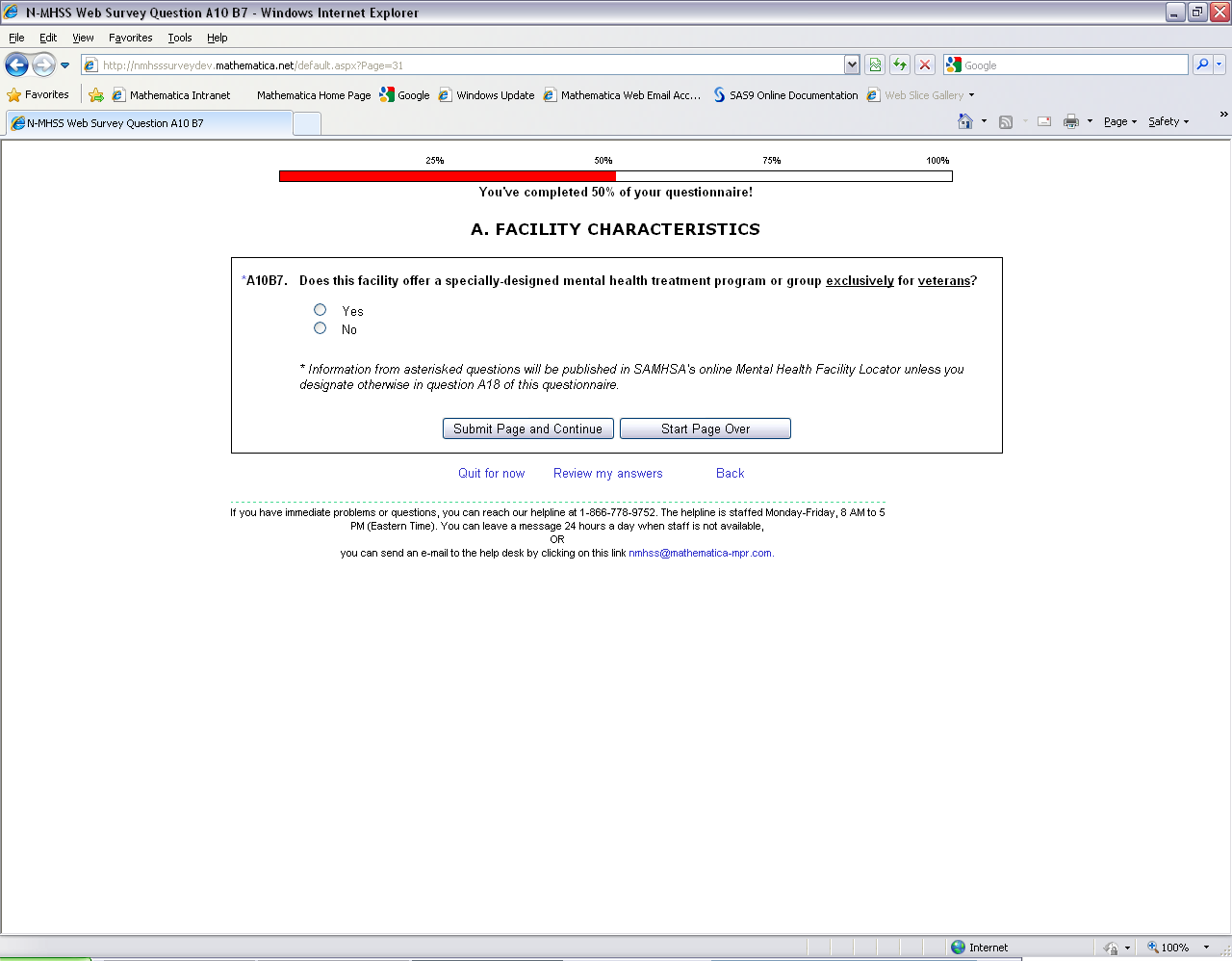This screenshot has width=1232, height=961.
Task: Open the File menu
Action: tap(16, 38)
